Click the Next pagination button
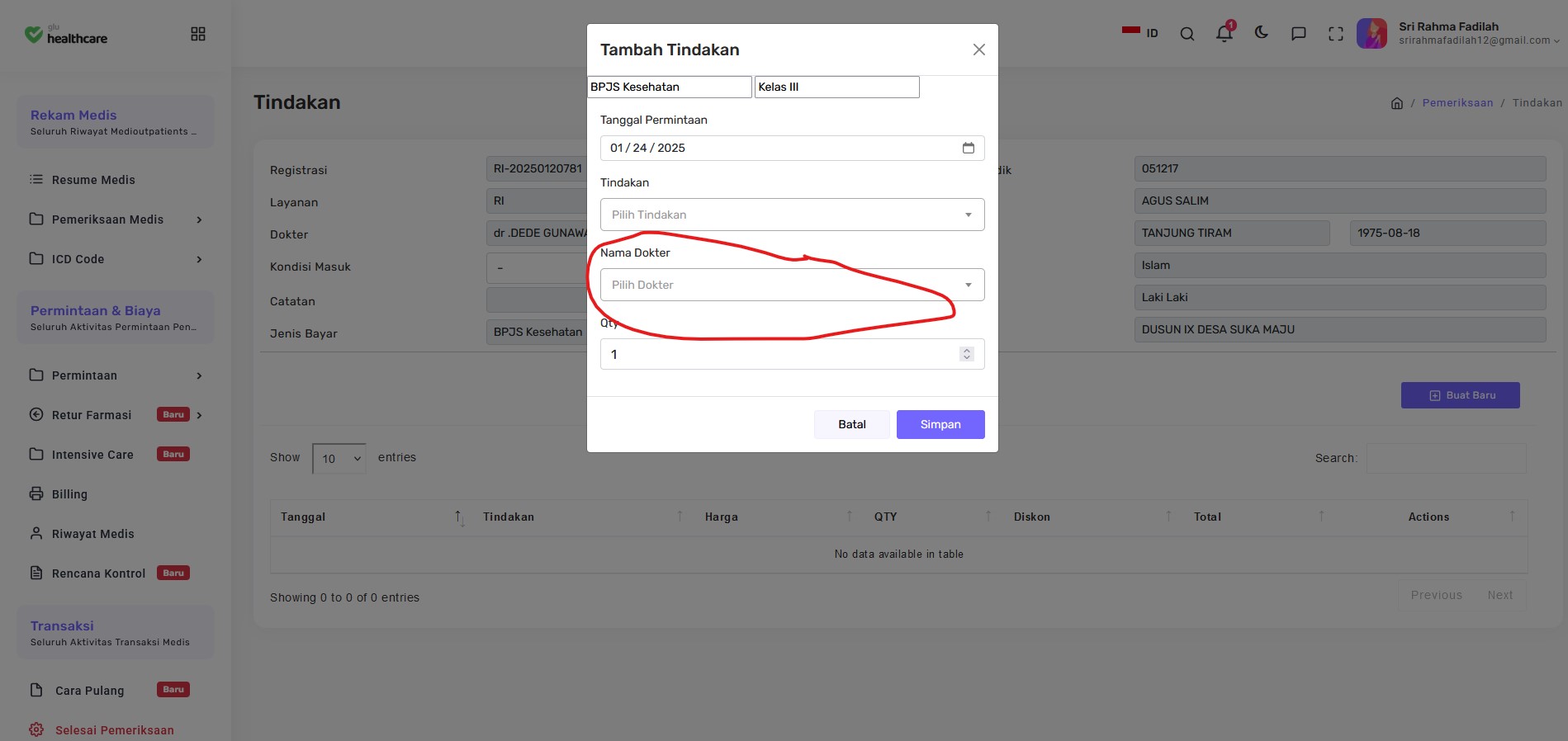Screen dimensions: 1568x741 pos(1500,595)
